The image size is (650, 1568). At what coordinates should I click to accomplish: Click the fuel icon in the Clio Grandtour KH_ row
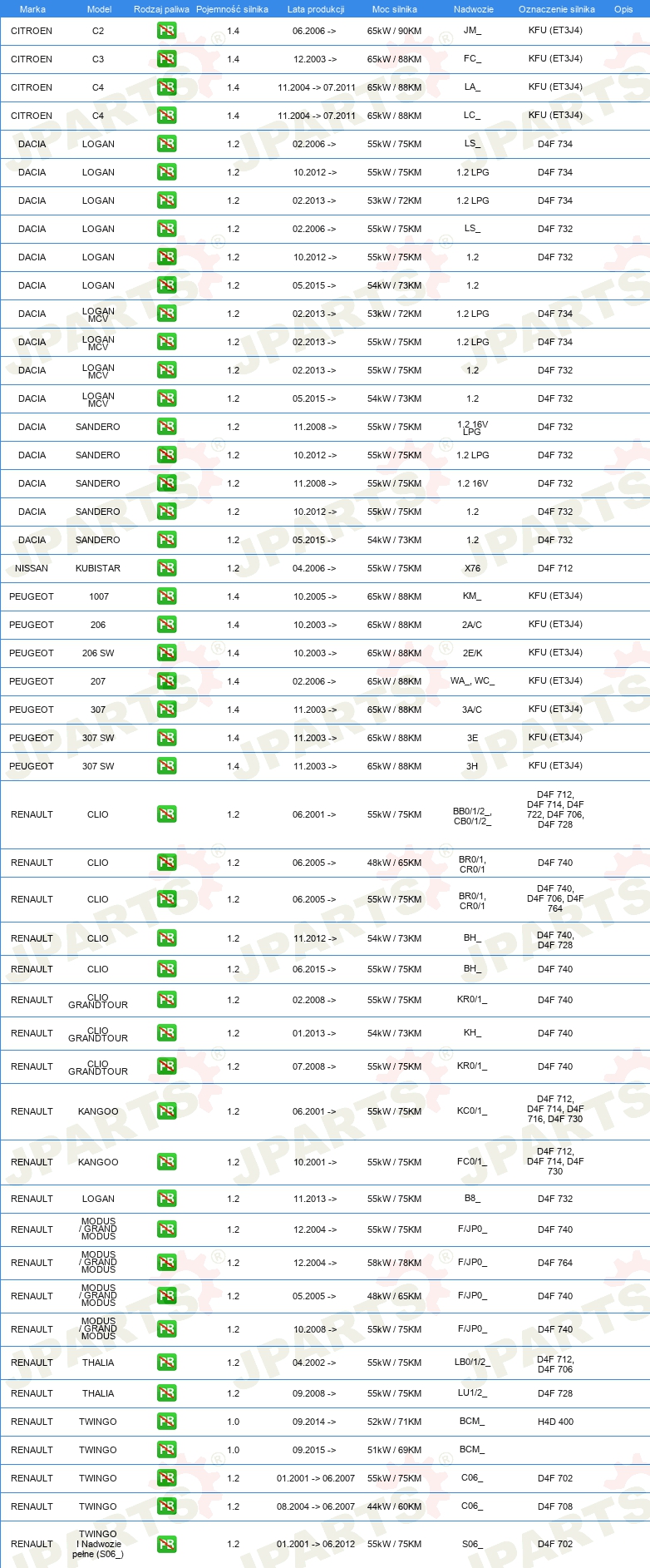point(167,1033)
